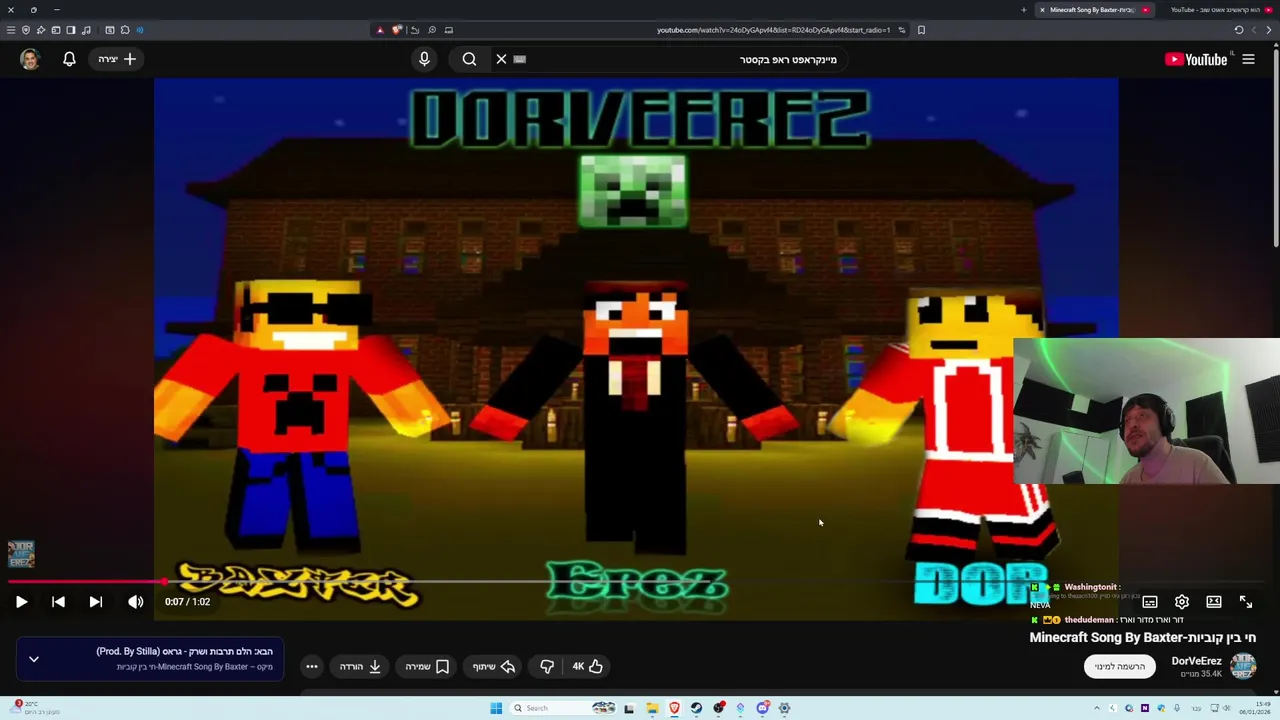This screenshot has height=720, width=1280.
Task: Open the Windows Start button
Action: (x=496, y=708)
